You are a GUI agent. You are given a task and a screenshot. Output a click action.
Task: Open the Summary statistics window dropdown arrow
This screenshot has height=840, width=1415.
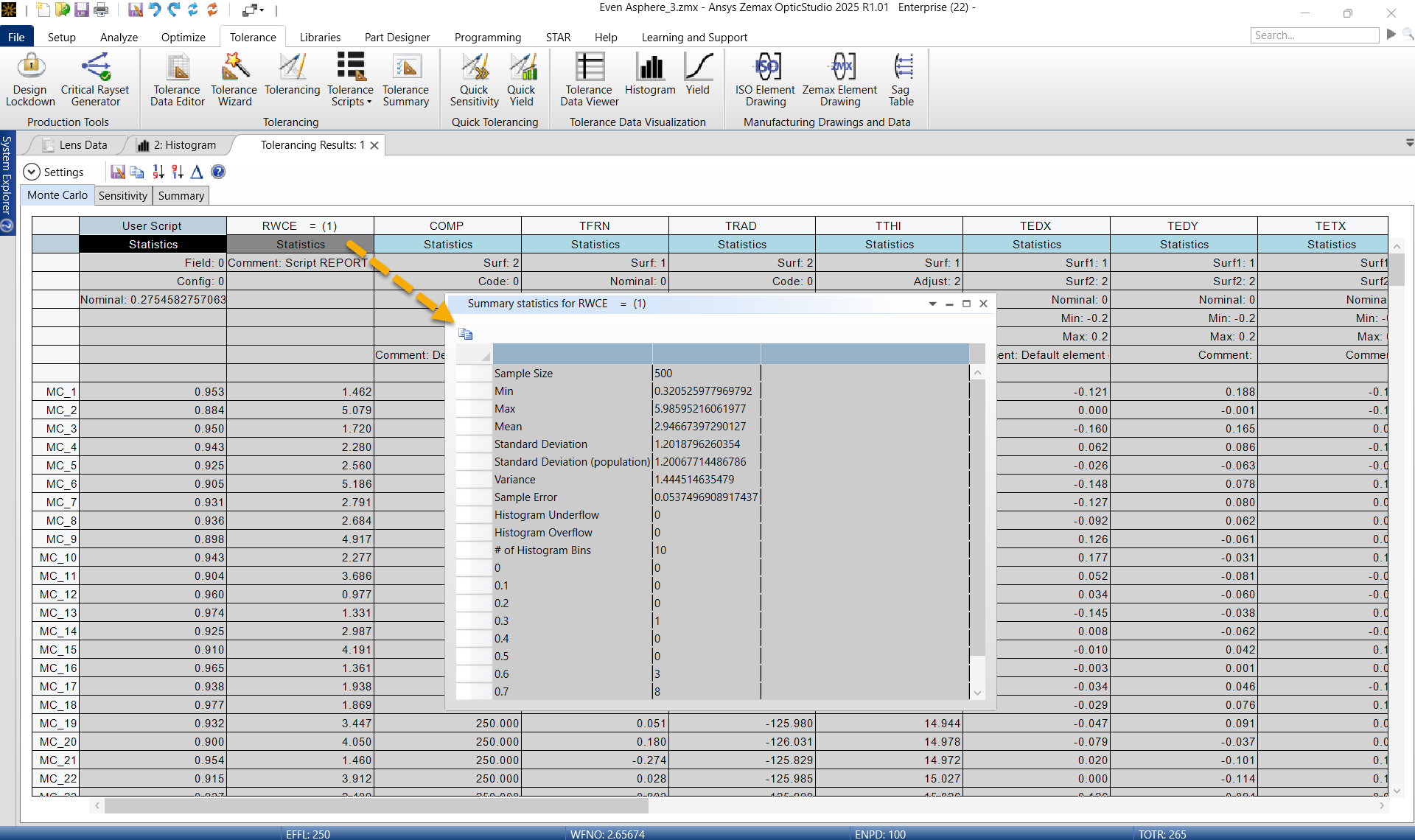(x=932, y=304)
